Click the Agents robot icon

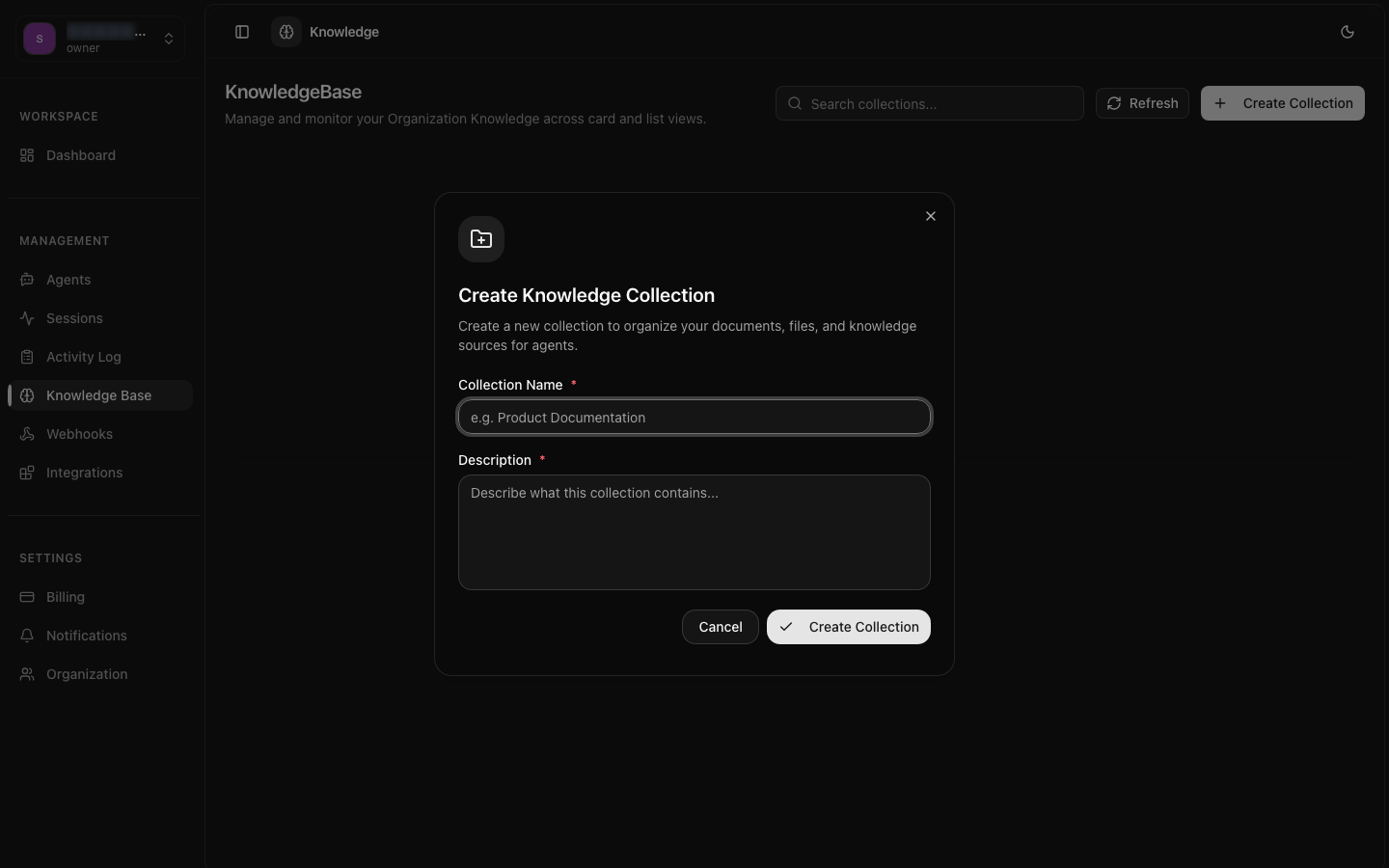pos(27,280)
